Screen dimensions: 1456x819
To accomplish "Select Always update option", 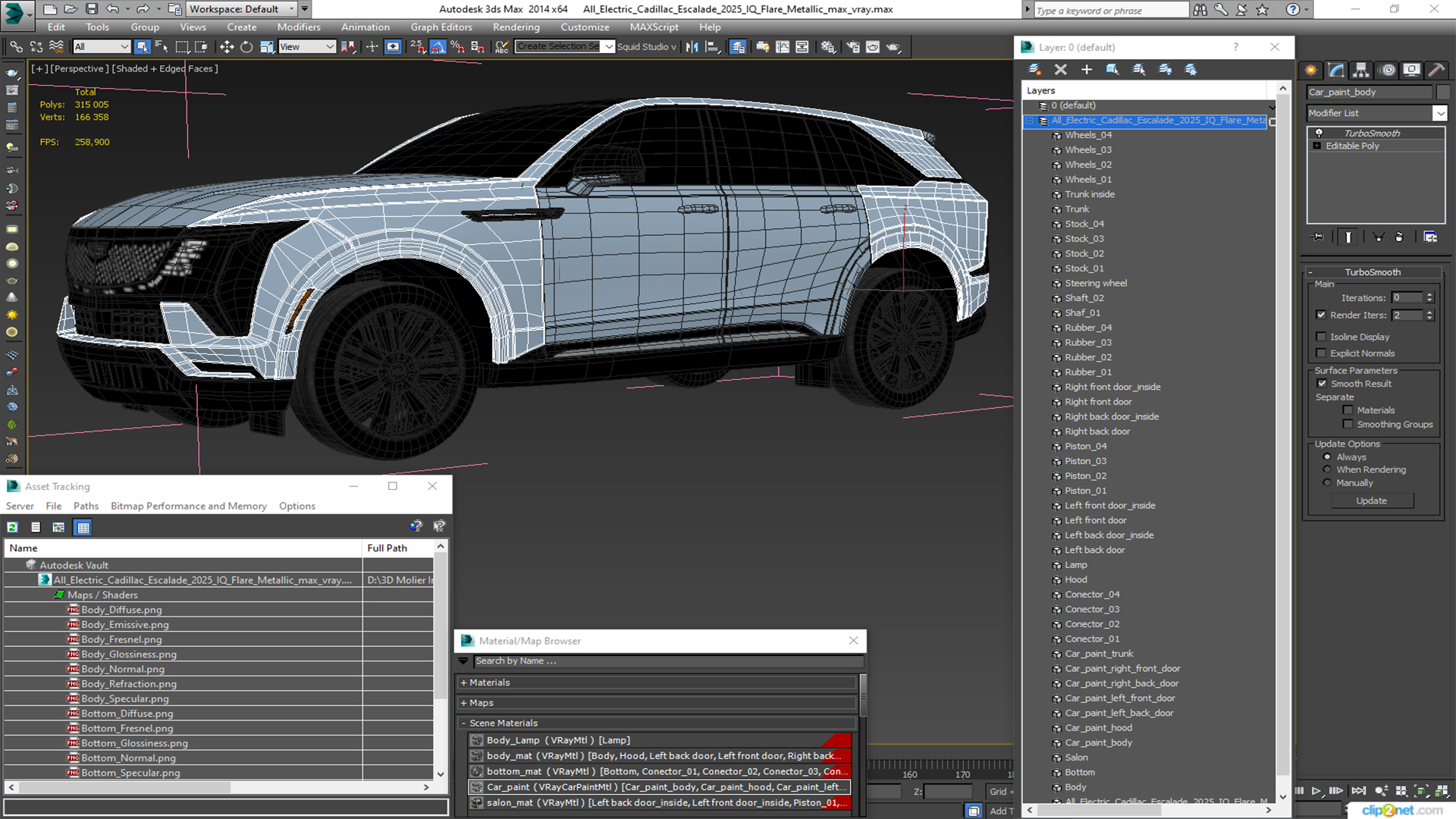I will click(1327, 457).
